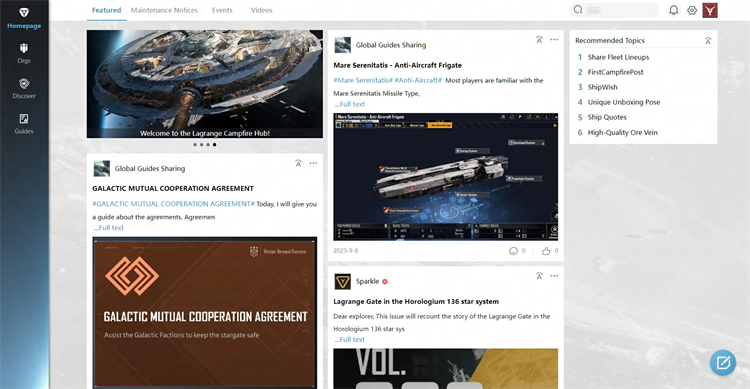
Task: Go to the Discover sidebar page
Action: [x=24, y=89]
